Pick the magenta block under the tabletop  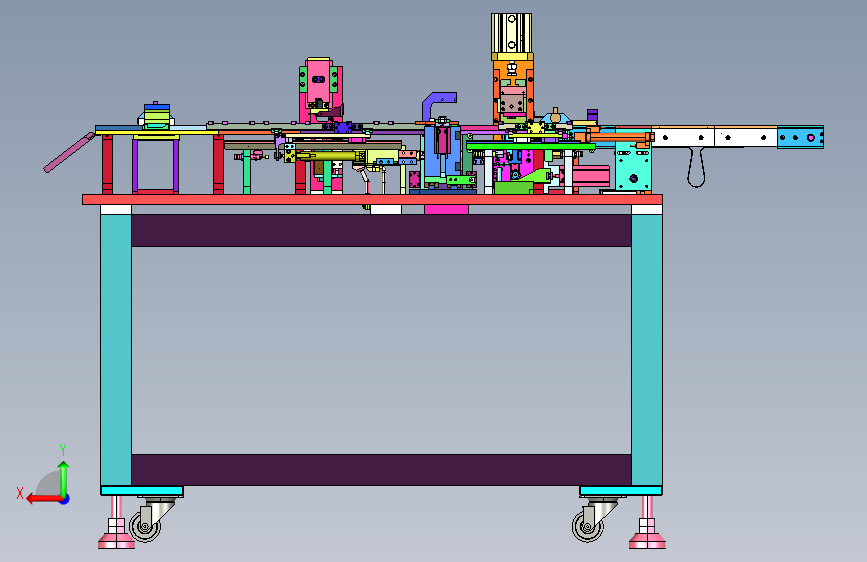[446, 209]
